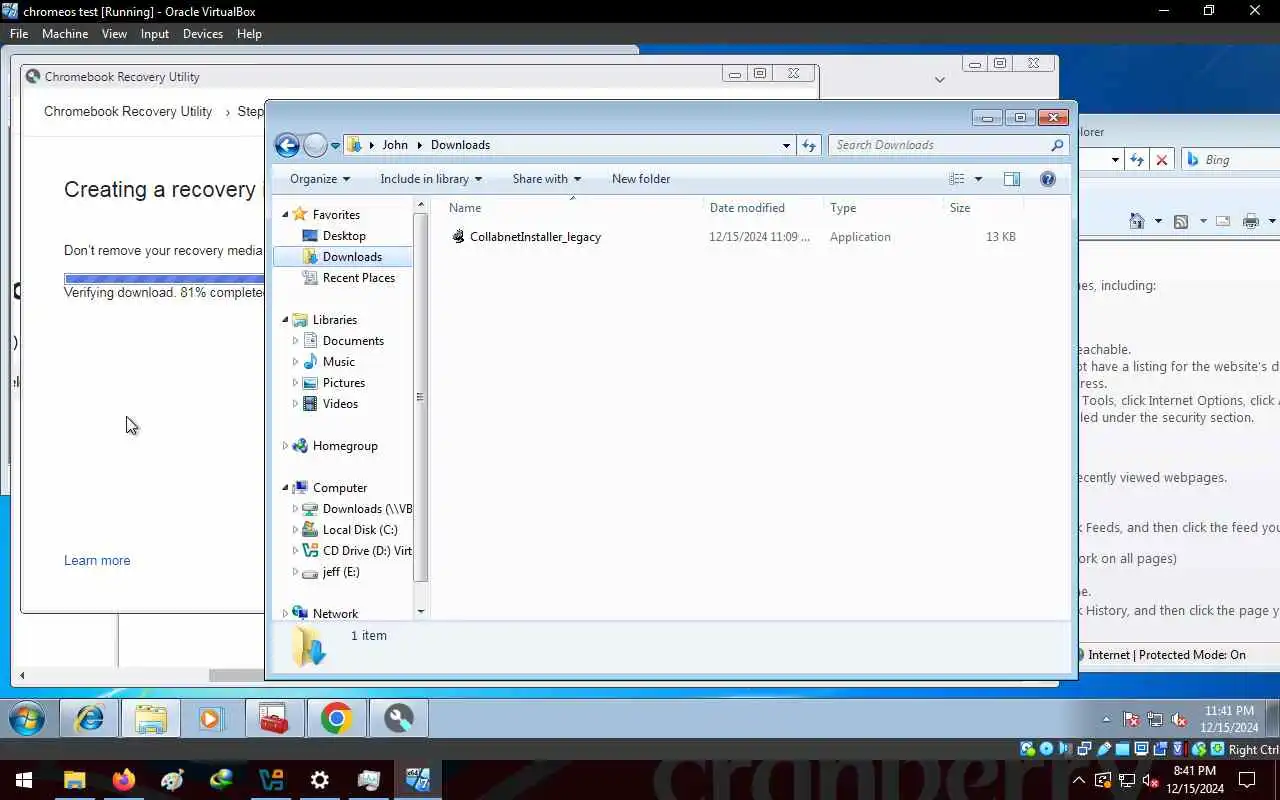
Task: Show hidden icons in guest tray
Action: (1106, 720)
